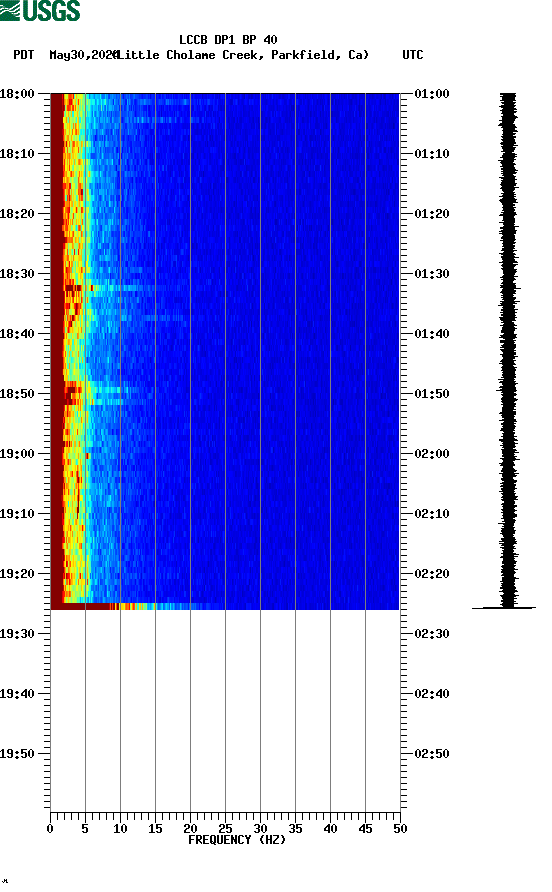Click the 01:50 UTC time label
Image resolution: width=552 pixels, height=892 pixels.
(432, 394)
